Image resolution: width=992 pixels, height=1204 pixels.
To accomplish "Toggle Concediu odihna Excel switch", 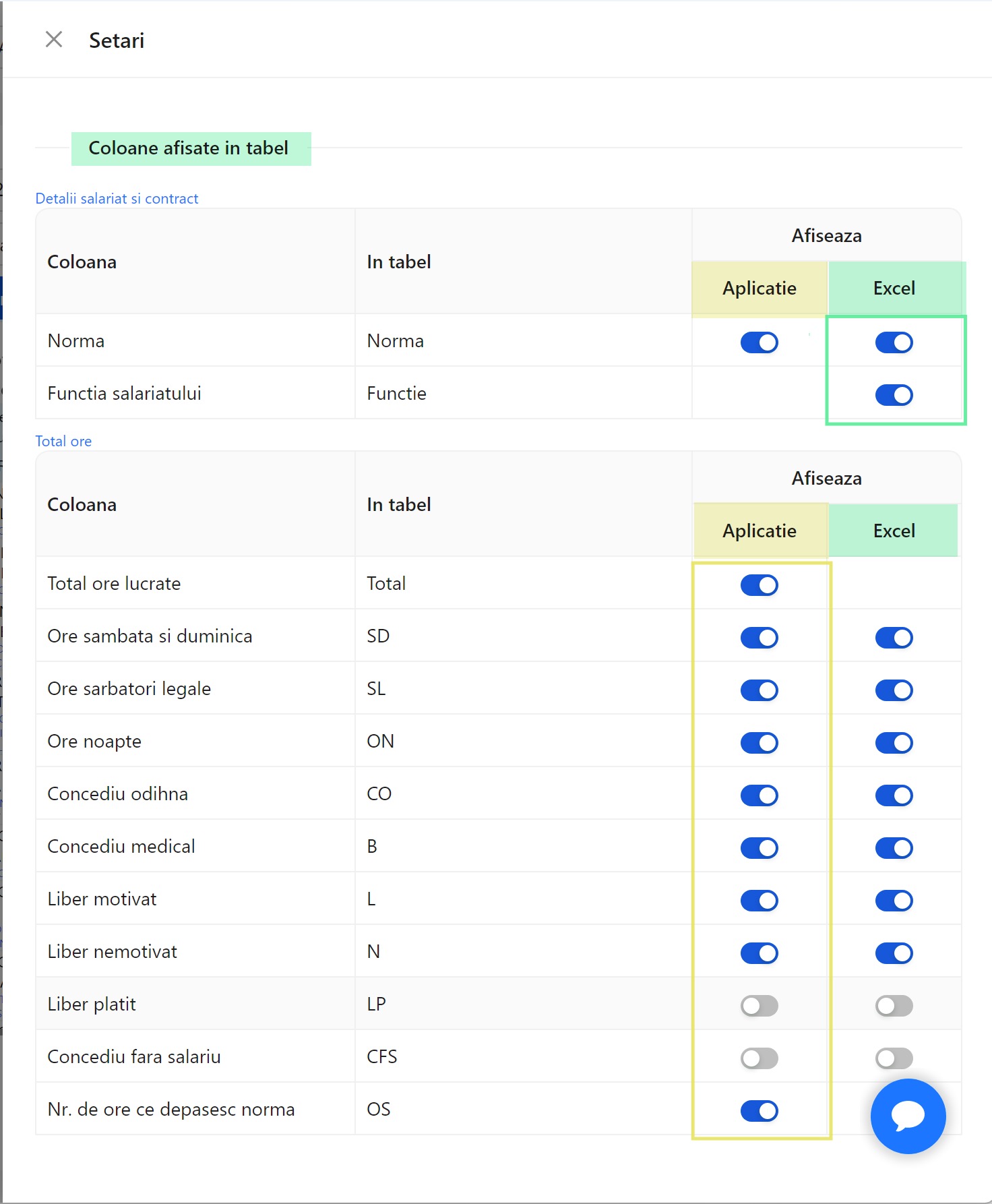I will pyautogui.click(x=894, y=795).
